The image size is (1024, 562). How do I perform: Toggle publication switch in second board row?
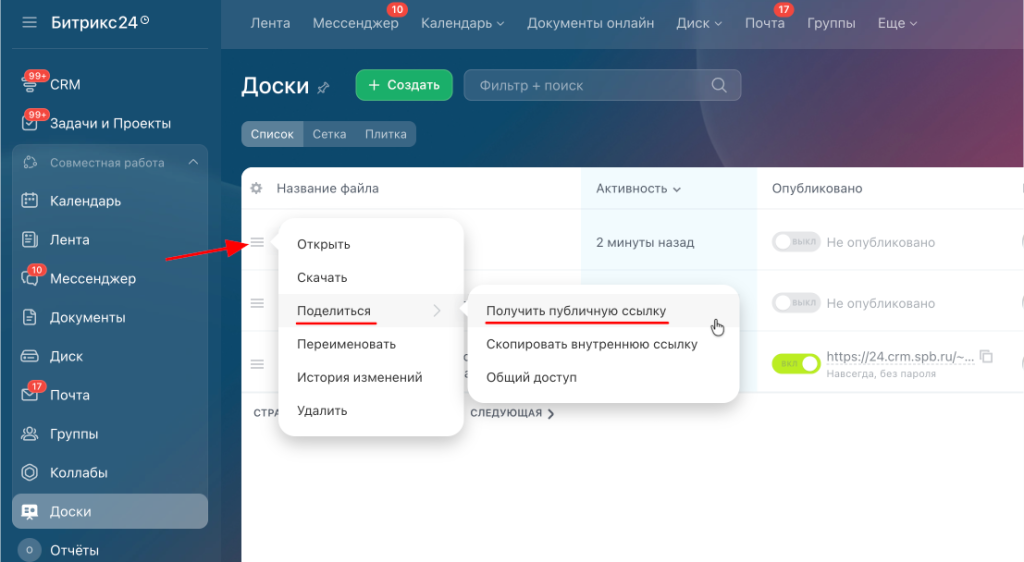pyautogui.click(x=796, y=303)
